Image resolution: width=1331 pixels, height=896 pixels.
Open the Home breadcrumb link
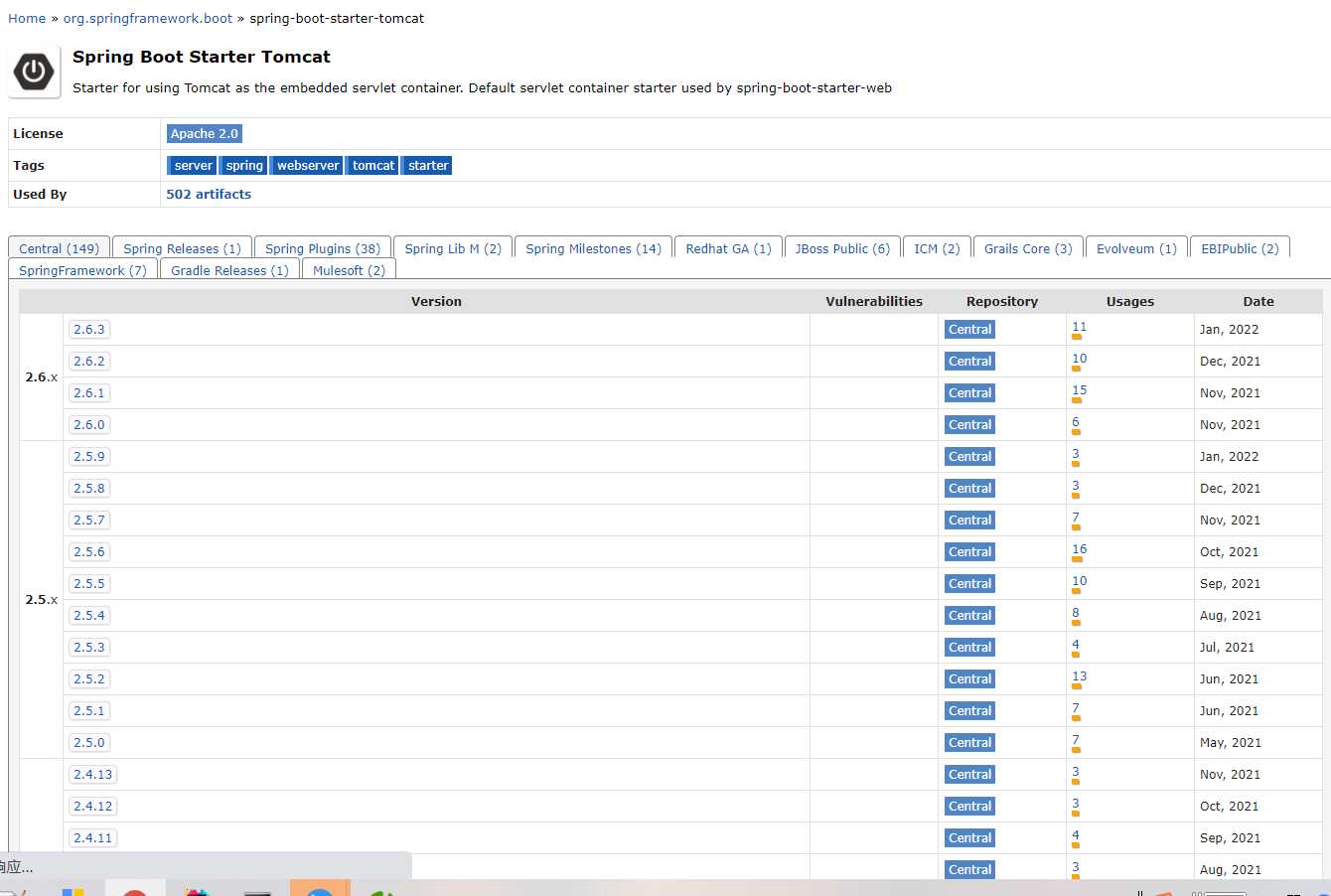click(x=26, y=18)
